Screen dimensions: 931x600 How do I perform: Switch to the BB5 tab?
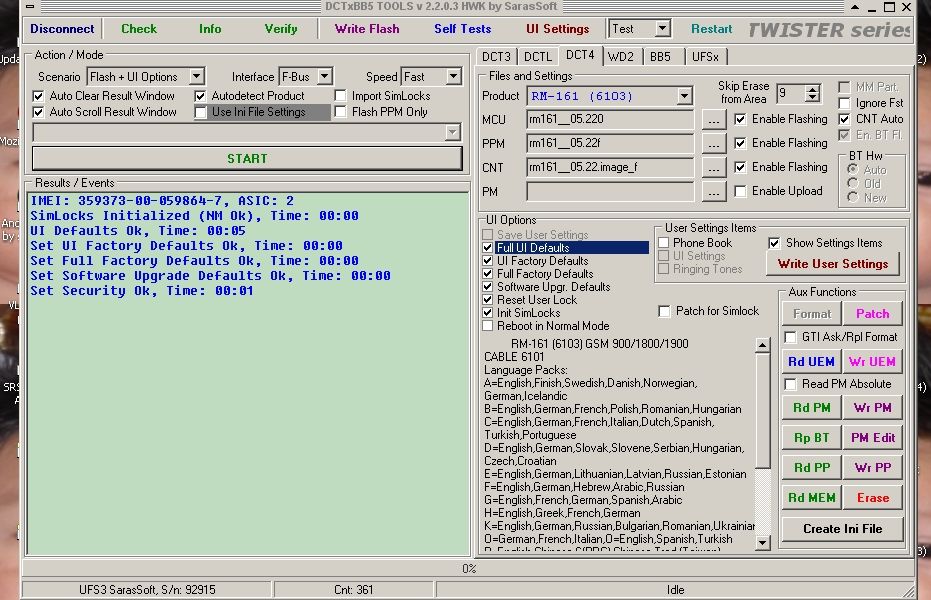pyautogui.click(x=661, y=57)
